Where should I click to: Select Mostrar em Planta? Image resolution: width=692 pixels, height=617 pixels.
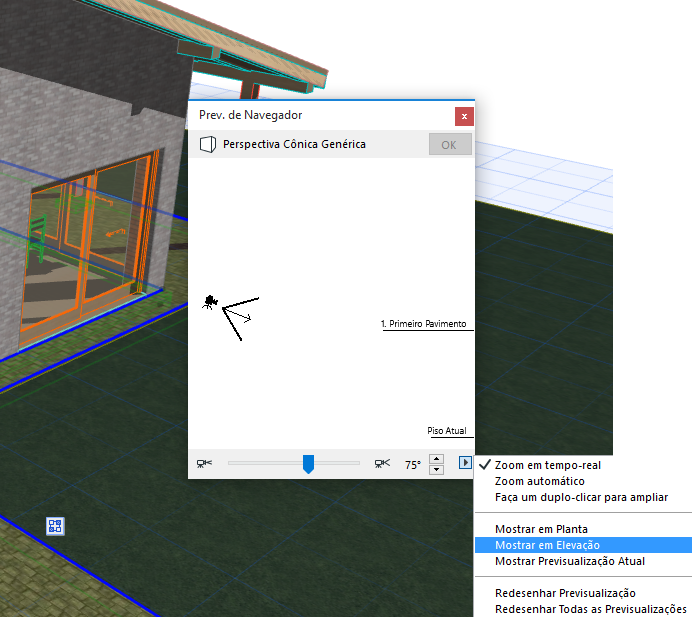point(541,529)
